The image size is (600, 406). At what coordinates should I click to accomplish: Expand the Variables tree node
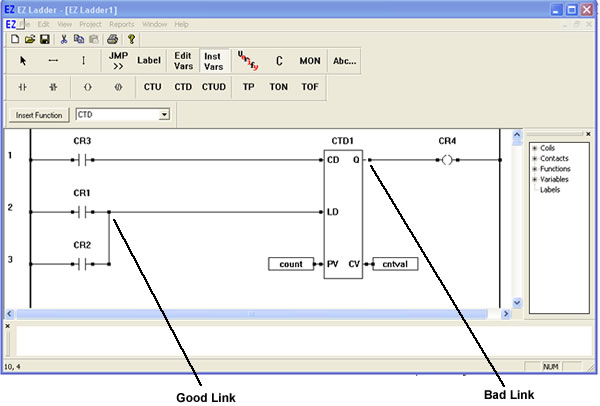[x=535, y=179]
